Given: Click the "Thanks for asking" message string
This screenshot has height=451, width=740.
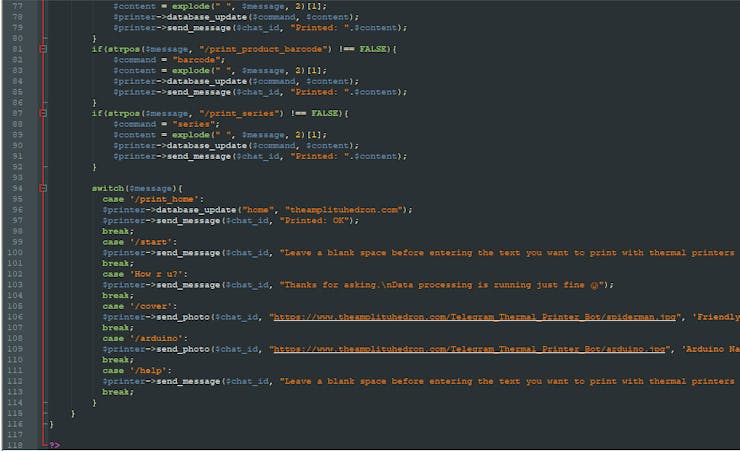Looking at the screenshot, I should tap(442, 285).
